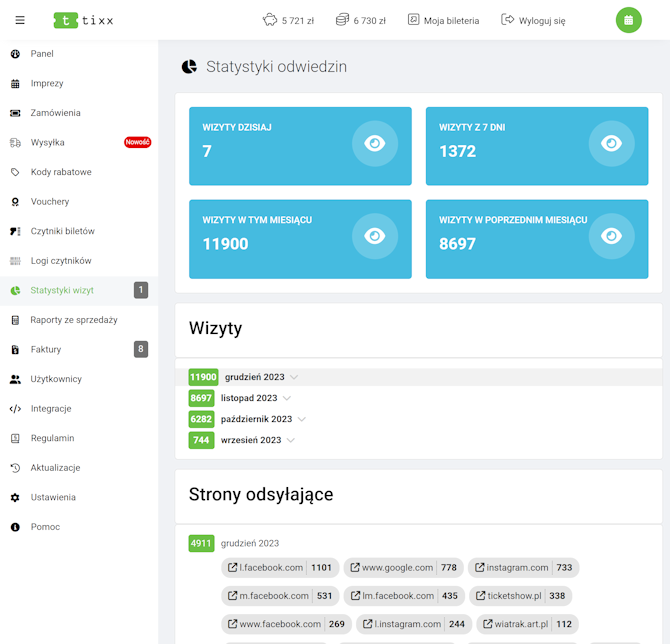Viewport: 670px width, 644px height.
Task: Click the eye icon in Wizyty w tym miesiącu card
Action: pyautogui.click(x=375, y=236)
